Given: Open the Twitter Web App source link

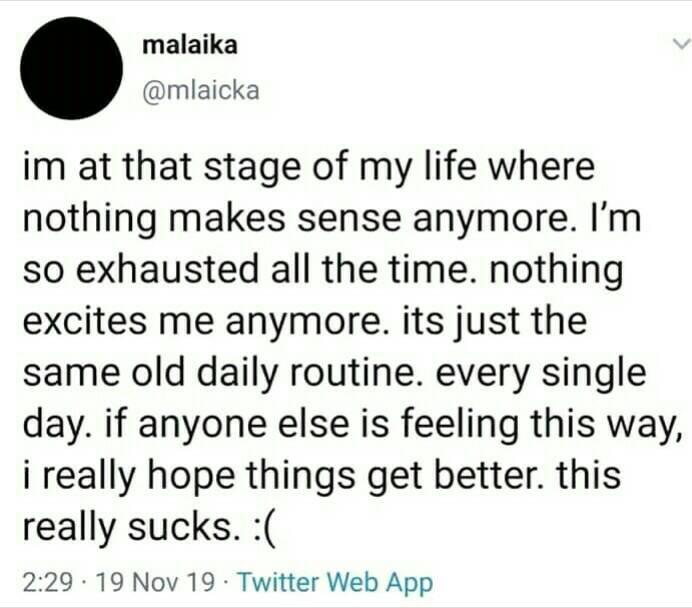Looking at the screenshot, I should coord(335,582).
